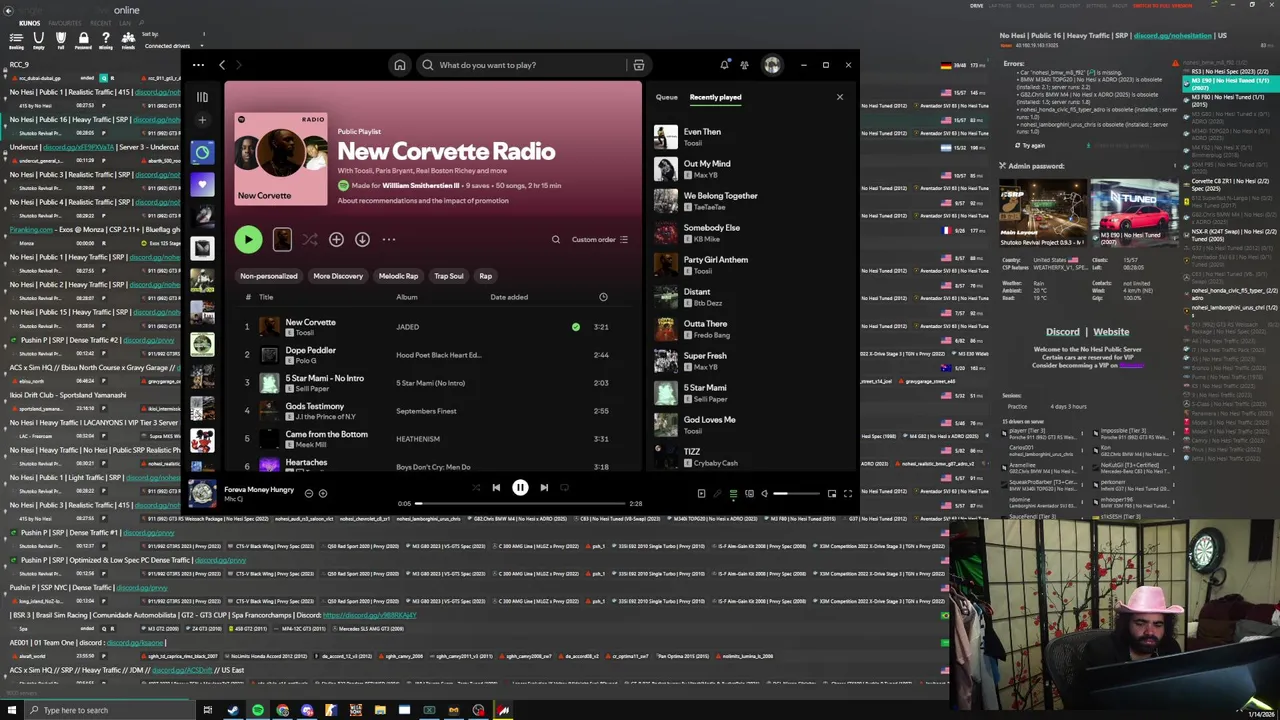The height and width of the screenshot is (720, 1280).
Task: Mute Spotify with volume icon
Action: click(x=765, y=493)
